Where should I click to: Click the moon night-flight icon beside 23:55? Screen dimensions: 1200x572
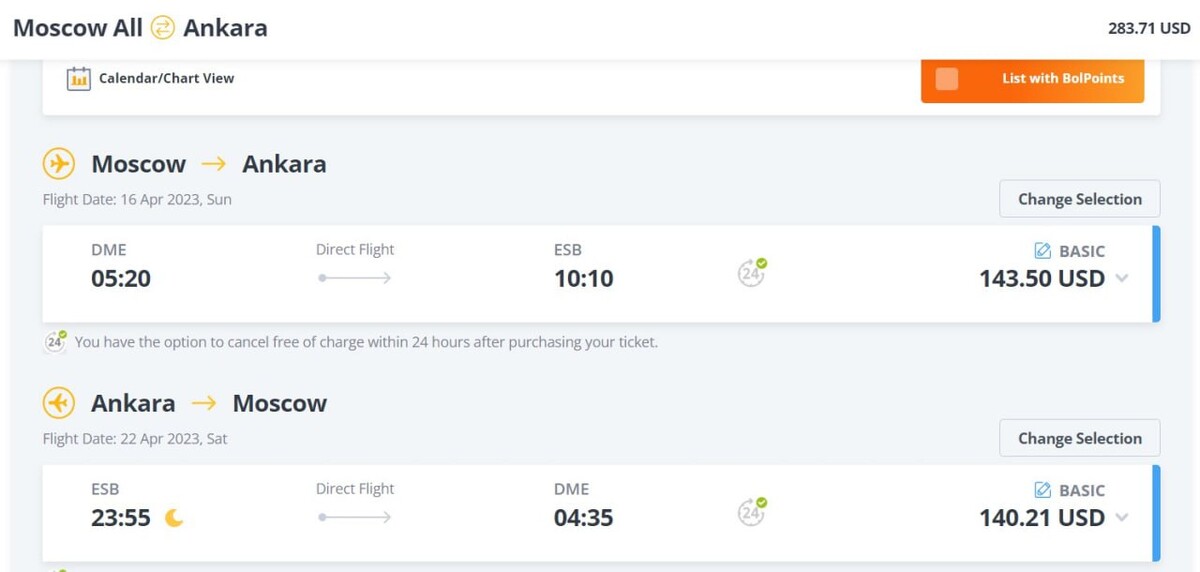pos(175,518)
